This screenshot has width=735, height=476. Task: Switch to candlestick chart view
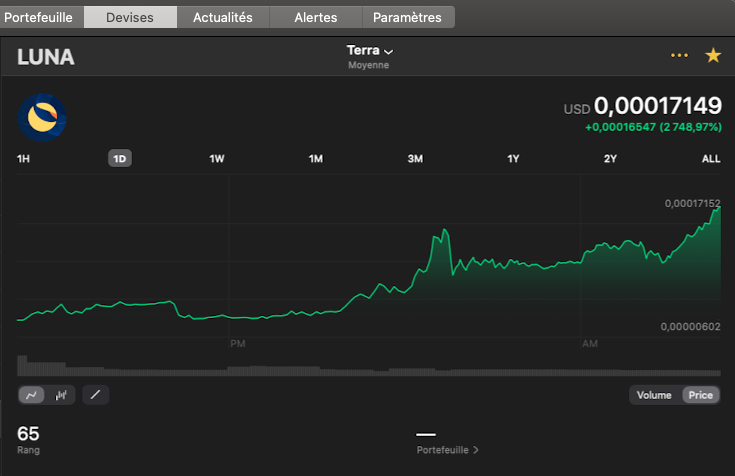(x=61, y=395)
